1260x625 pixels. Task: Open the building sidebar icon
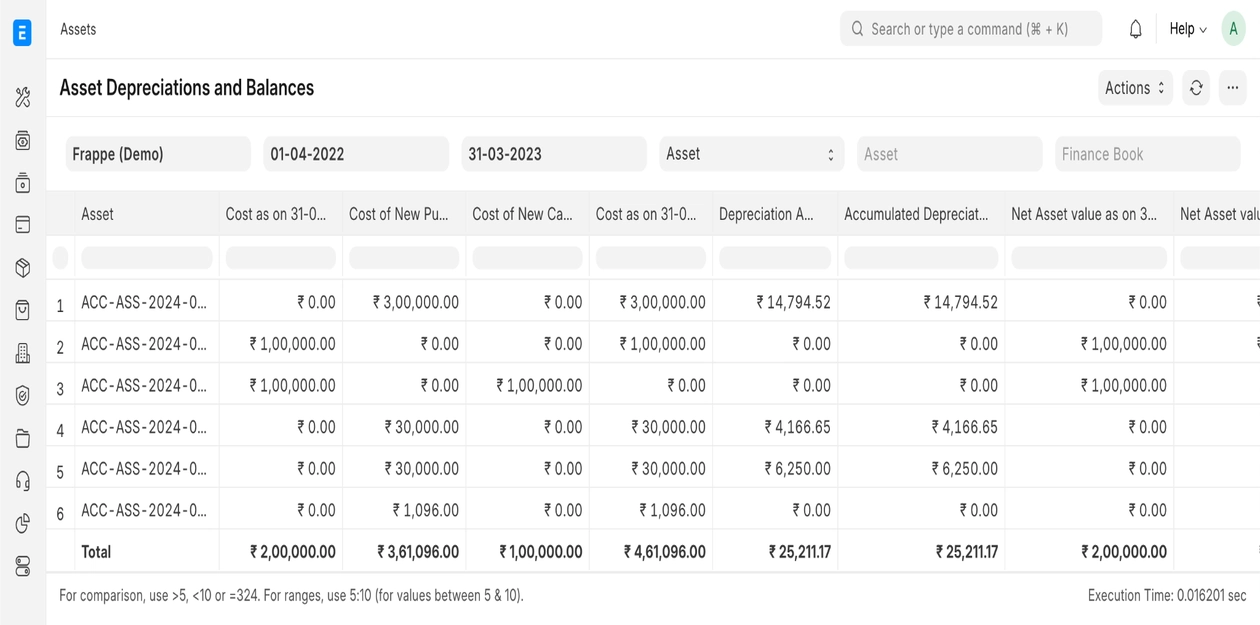(x=23, y=353)
